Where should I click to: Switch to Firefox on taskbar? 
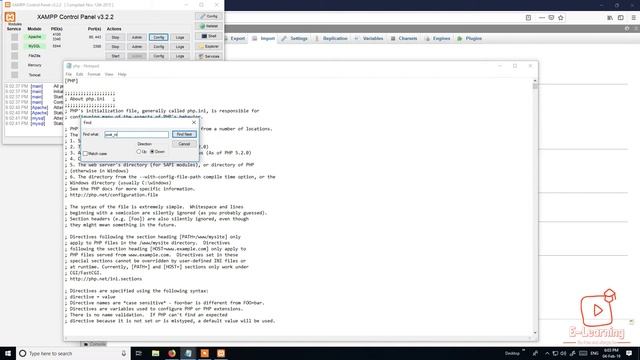(172, 353)
